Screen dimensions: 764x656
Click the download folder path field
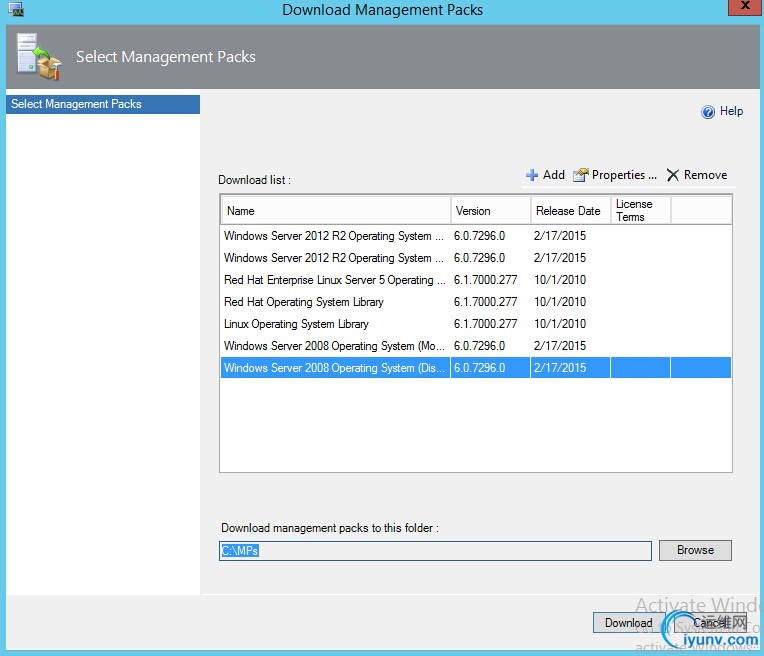[x=435, y=551]
